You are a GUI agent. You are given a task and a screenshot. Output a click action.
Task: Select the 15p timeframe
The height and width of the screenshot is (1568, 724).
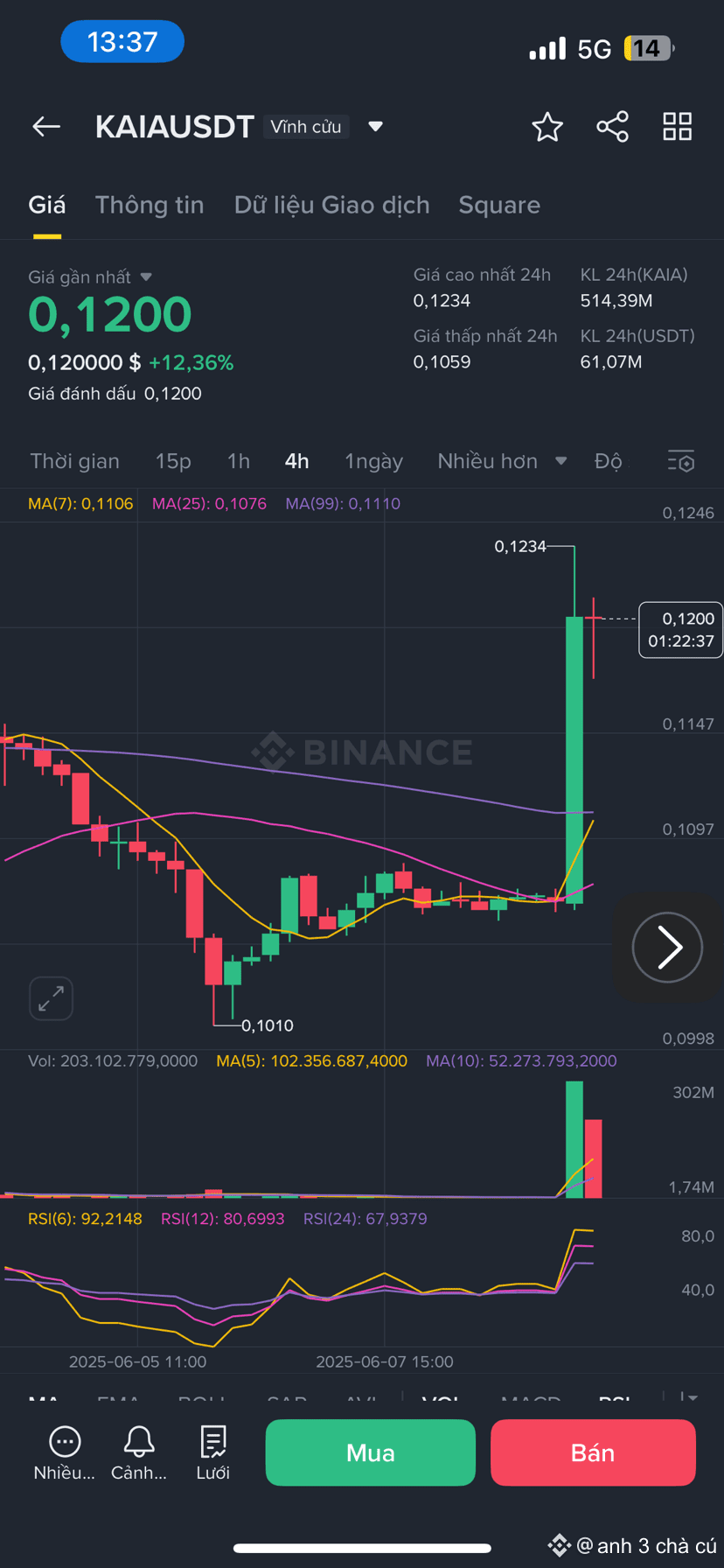173,461
